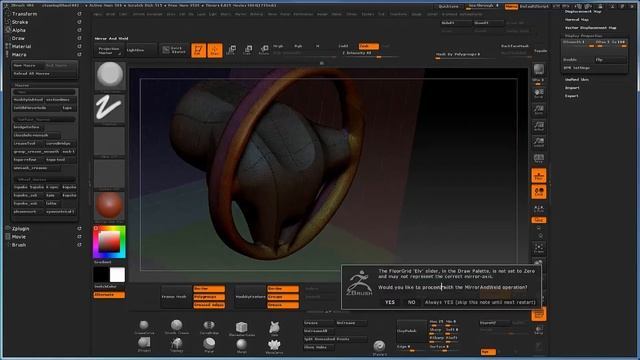Expand the Draw palette

(x=18, y=38)
